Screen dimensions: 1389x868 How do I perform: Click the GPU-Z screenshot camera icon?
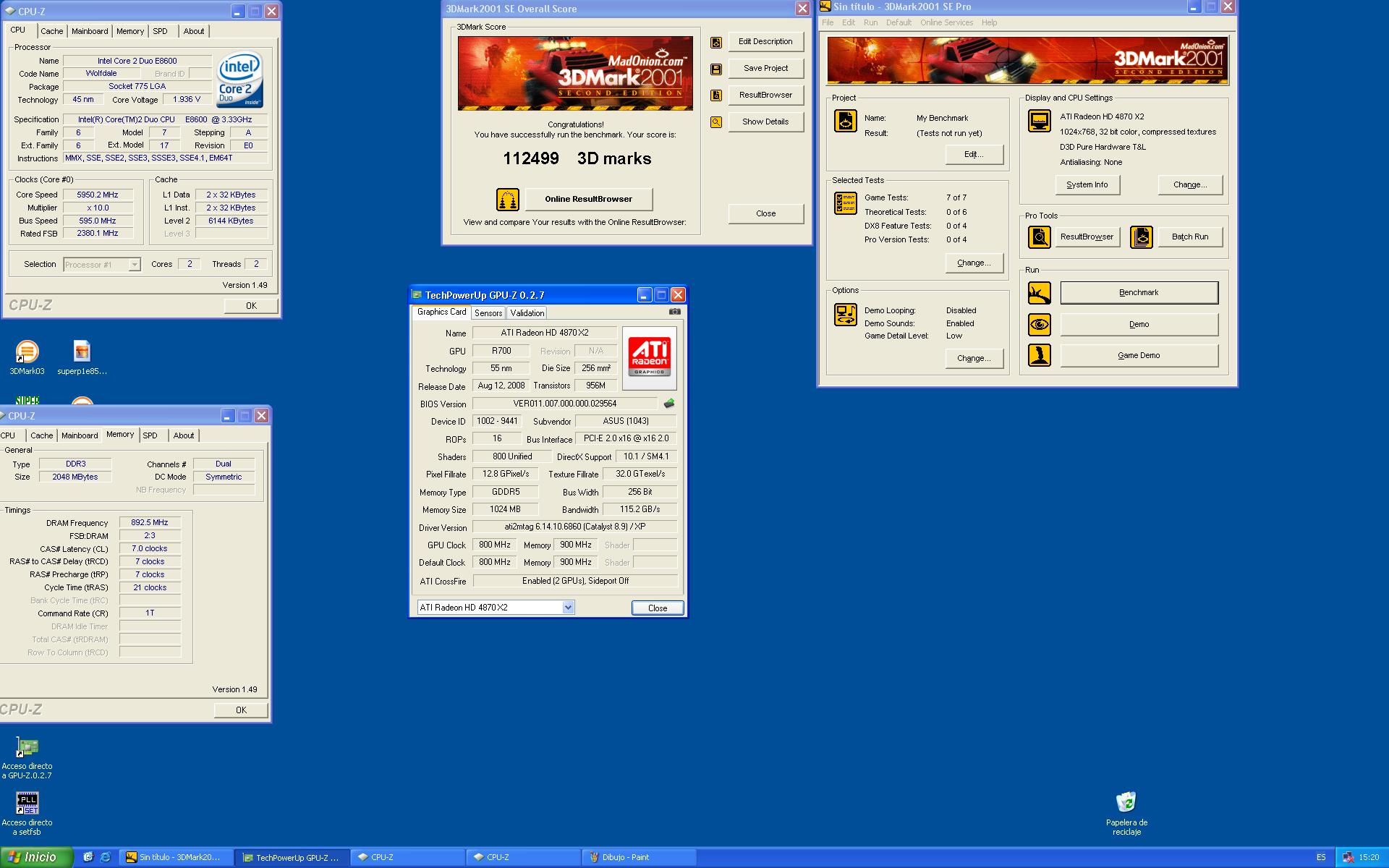[x=674, y=312]
